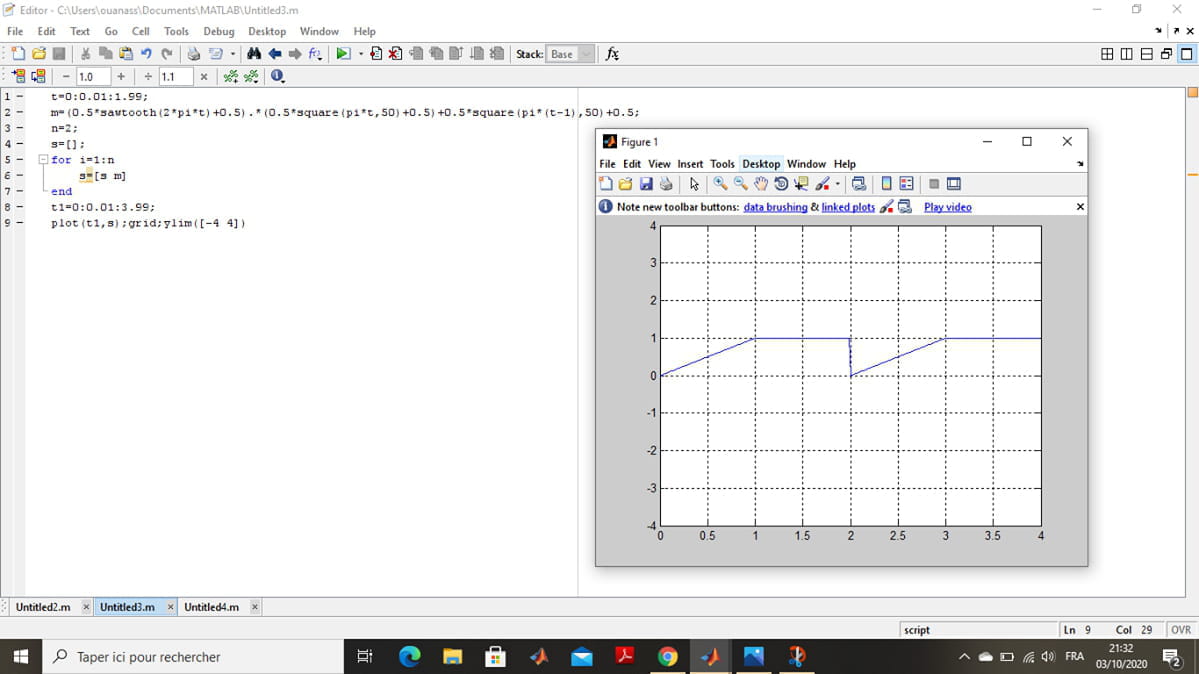Select the Data Cursor tool in Figure 1
The image size is (1199, 674).
click(x=801, y=184)
